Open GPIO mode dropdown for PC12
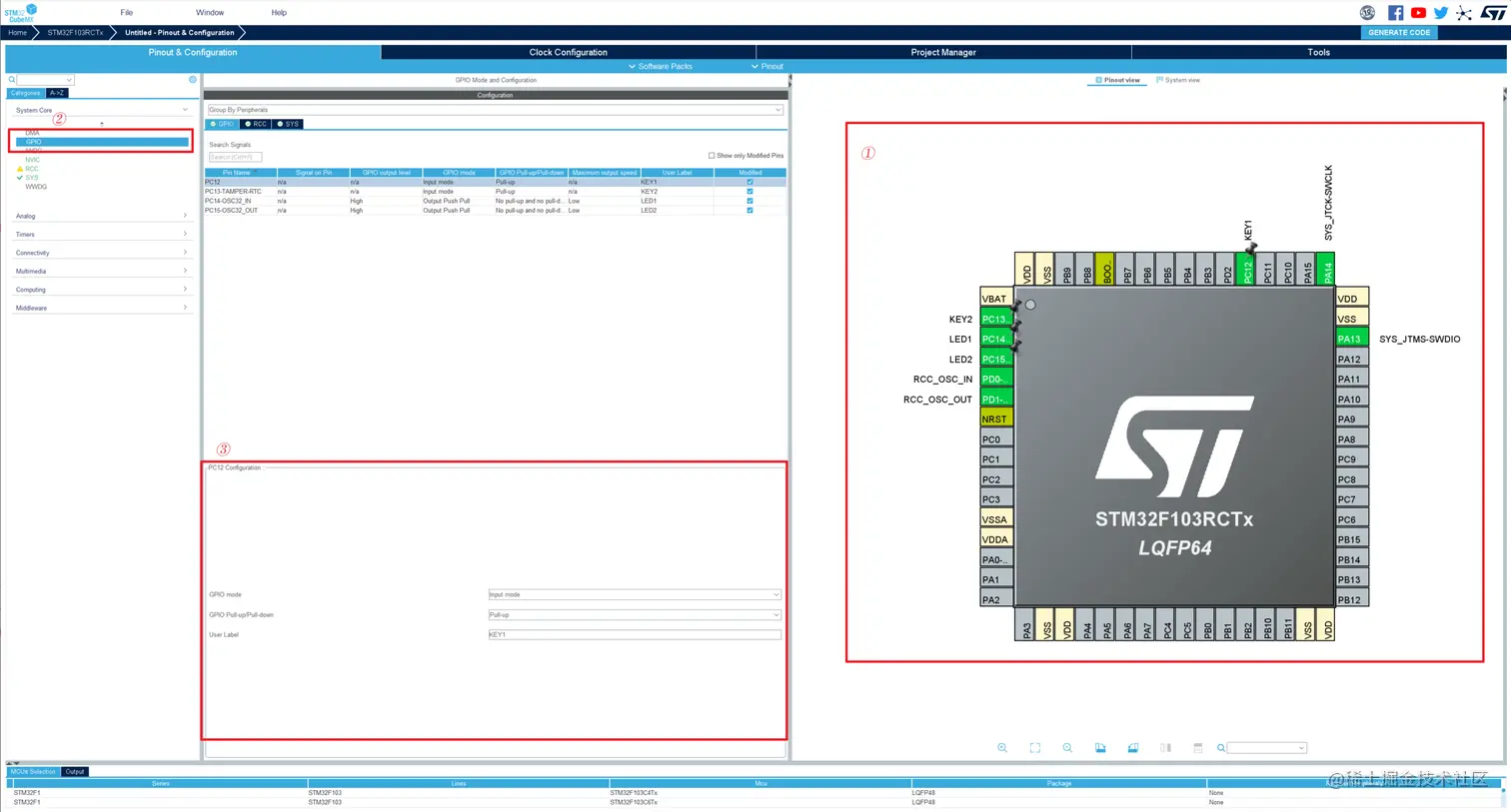The image size is (1511, 812). point(634,594)
